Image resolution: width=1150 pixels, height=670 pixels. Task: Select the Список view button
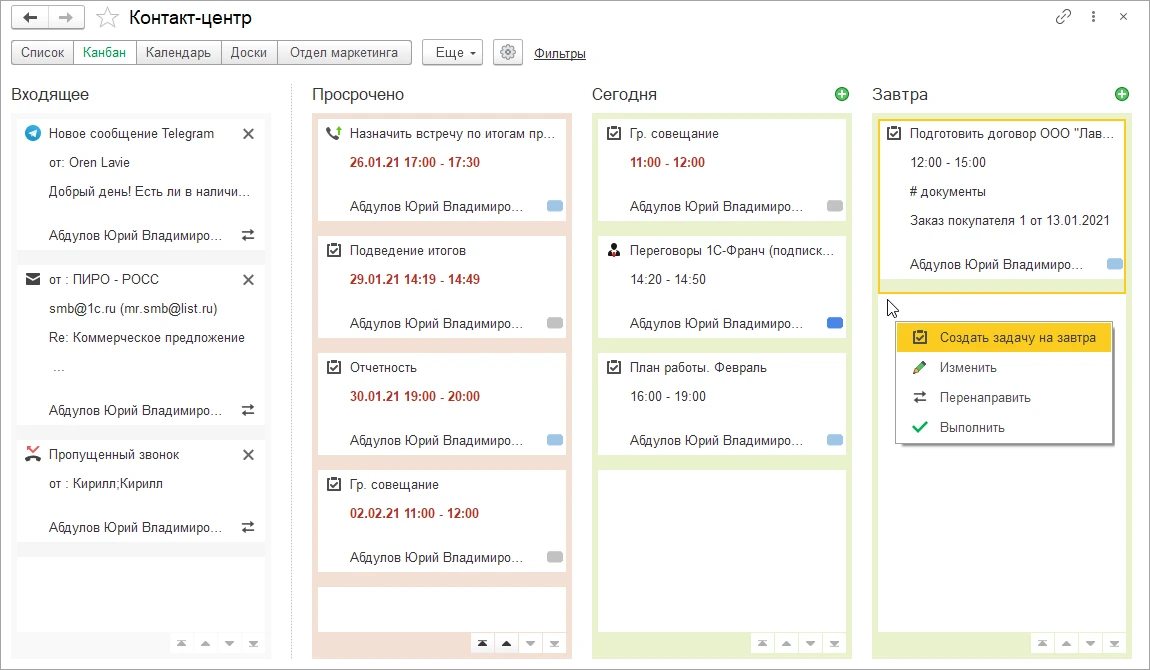pyautogui.click(x=43, y=53)
